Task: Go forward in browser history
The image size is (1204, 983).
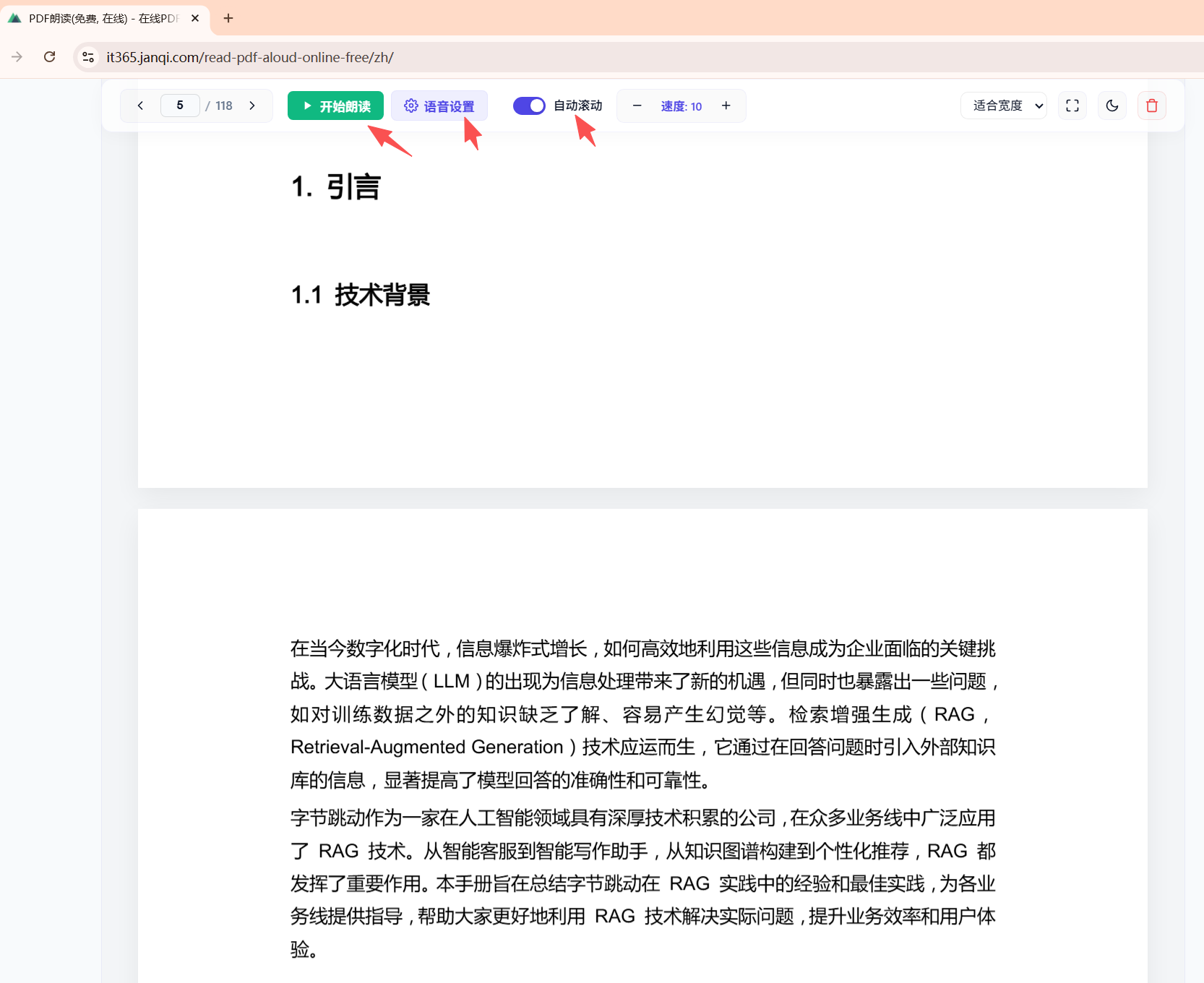Action: pyautogui.click(x=17, y=56)
